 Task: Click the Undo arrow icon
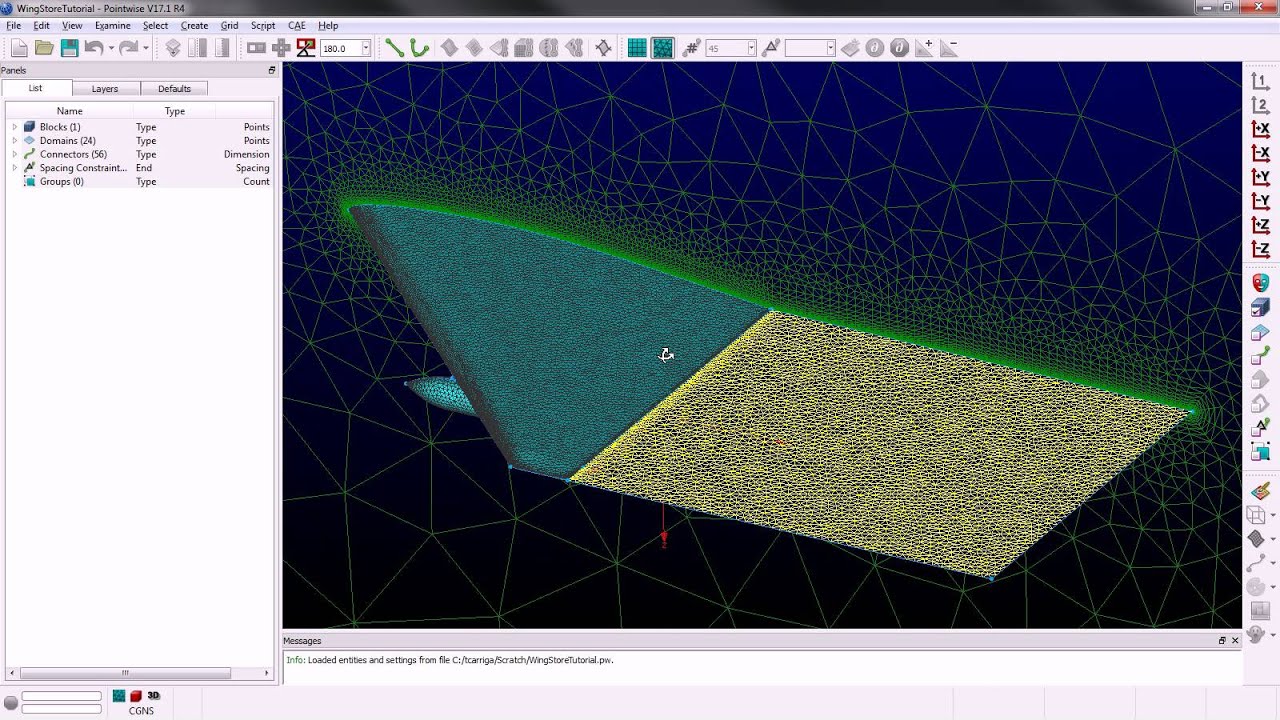tap(94, 48)
